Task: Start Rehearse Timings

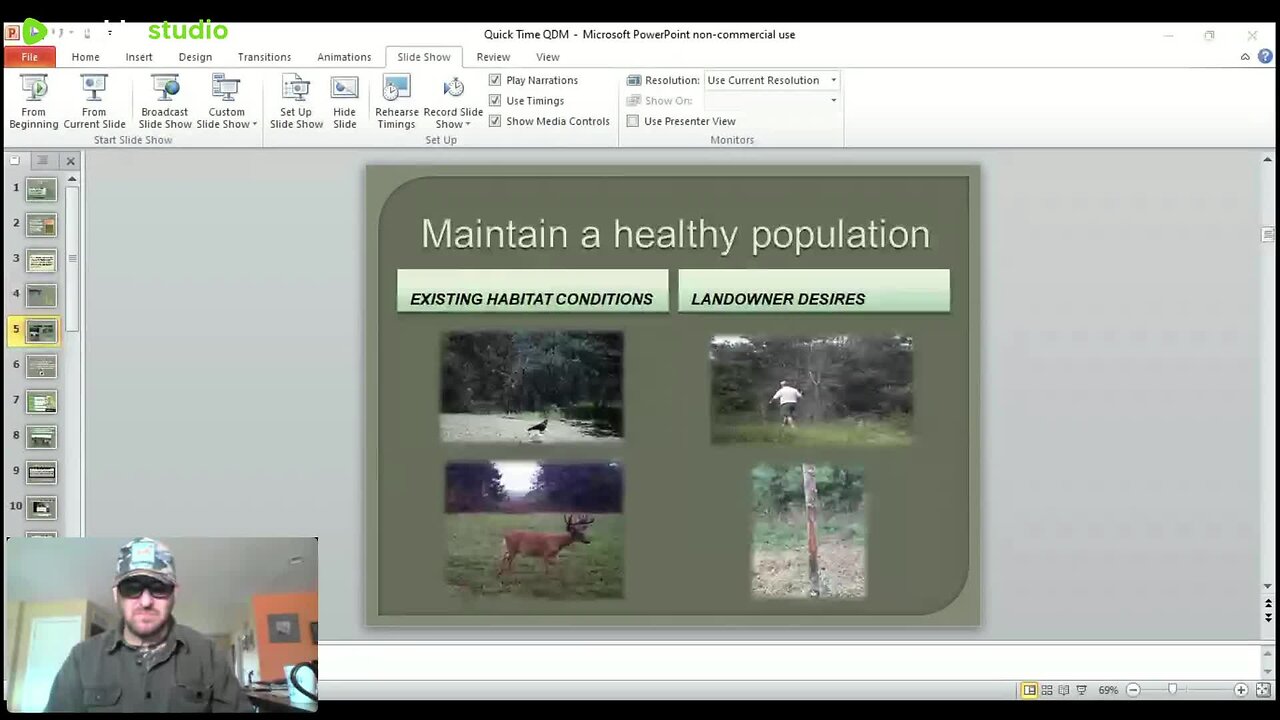Action: (397, 102)
